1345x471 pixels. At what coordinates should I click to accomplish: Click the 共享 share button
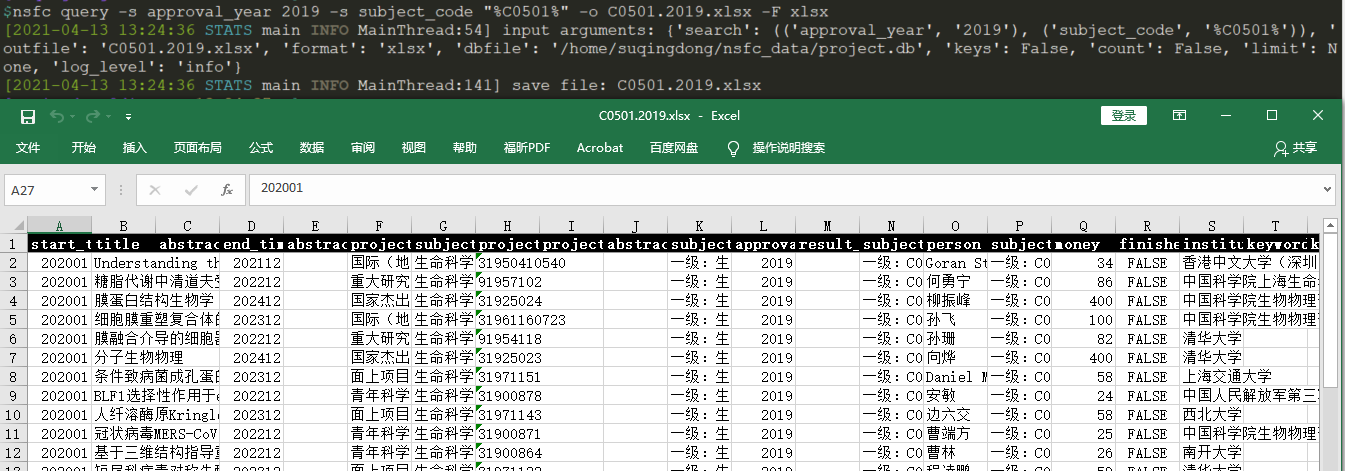1295,148
